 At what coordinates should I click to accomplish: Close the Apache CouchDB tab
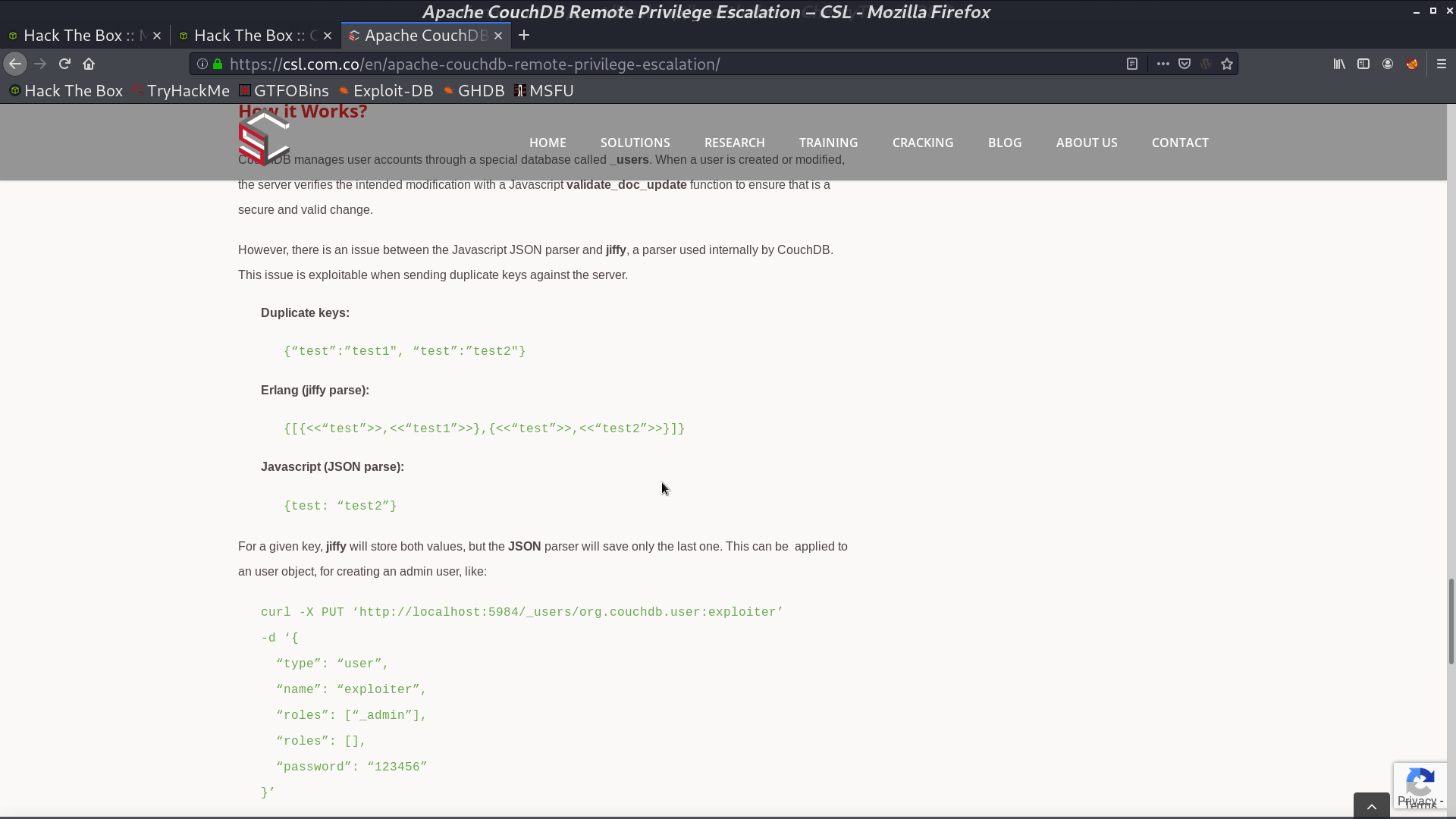coord(498,36)
